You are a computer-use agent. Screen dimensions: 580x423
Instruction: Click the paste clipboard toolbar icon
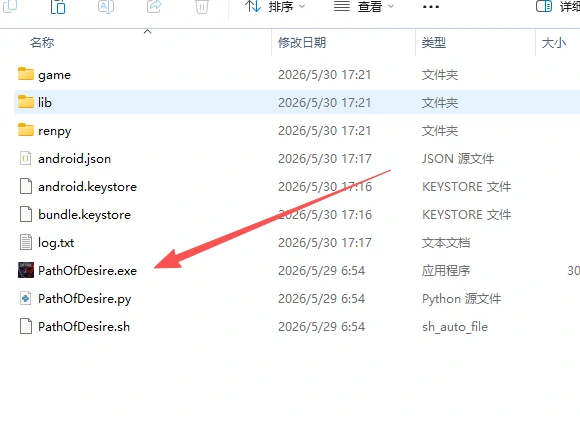58,7
